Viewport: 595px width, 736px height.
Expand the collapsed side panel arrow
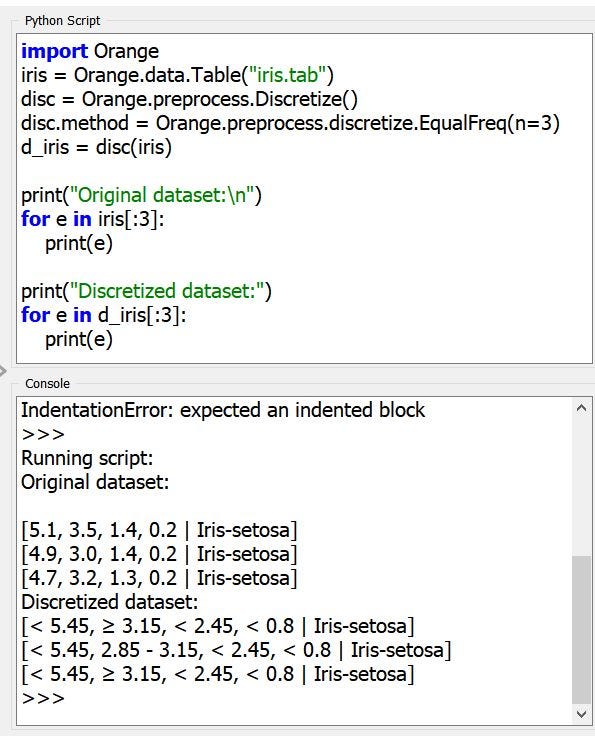coord(2,371)
